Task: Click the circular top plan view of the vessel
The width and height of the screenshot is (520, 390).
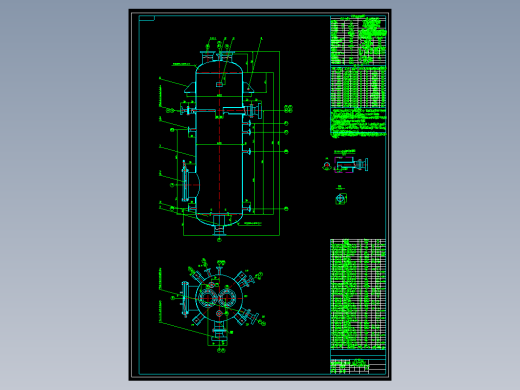Action: pos(218,298)
